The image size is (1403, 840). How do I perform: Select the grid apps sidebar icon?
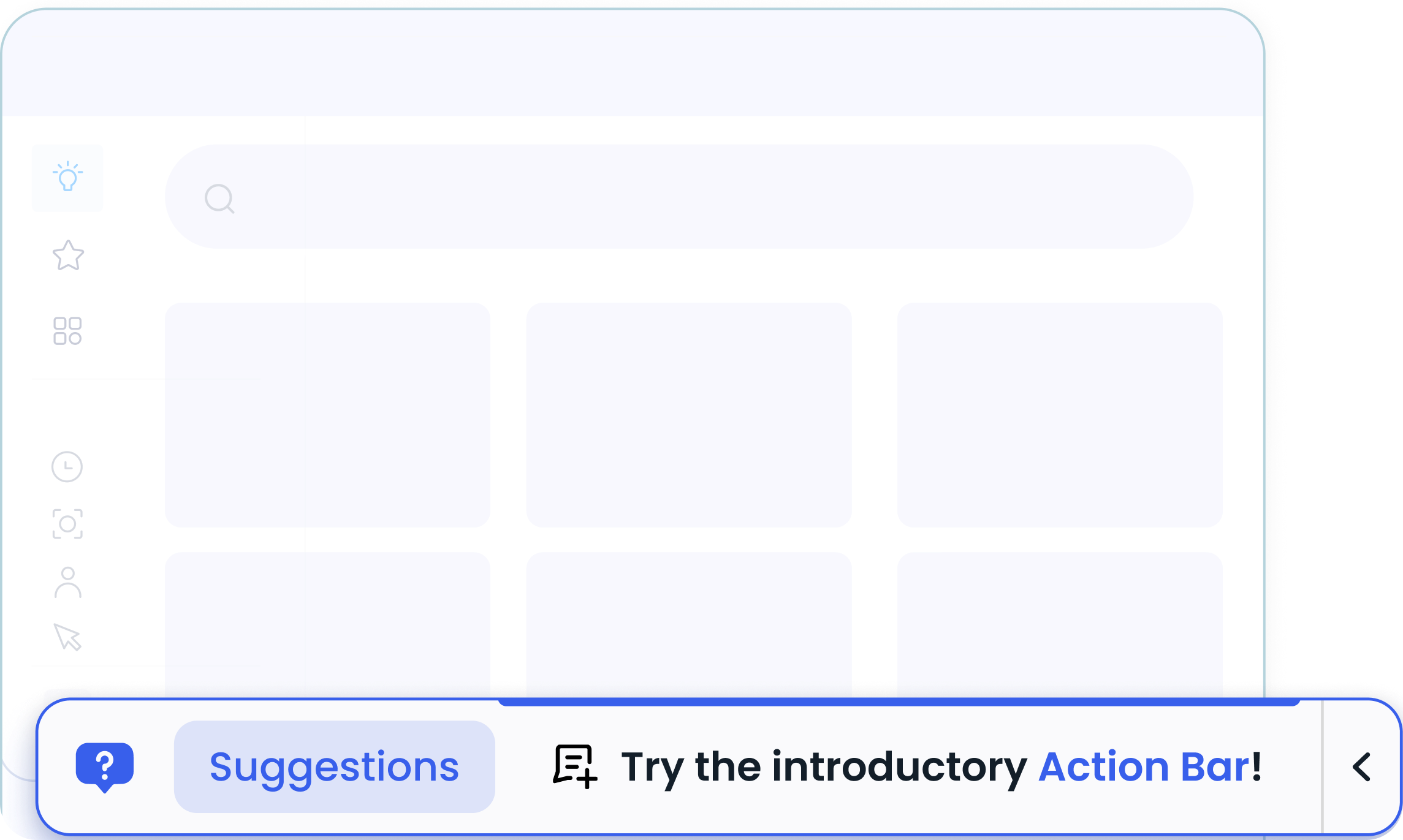67,331
